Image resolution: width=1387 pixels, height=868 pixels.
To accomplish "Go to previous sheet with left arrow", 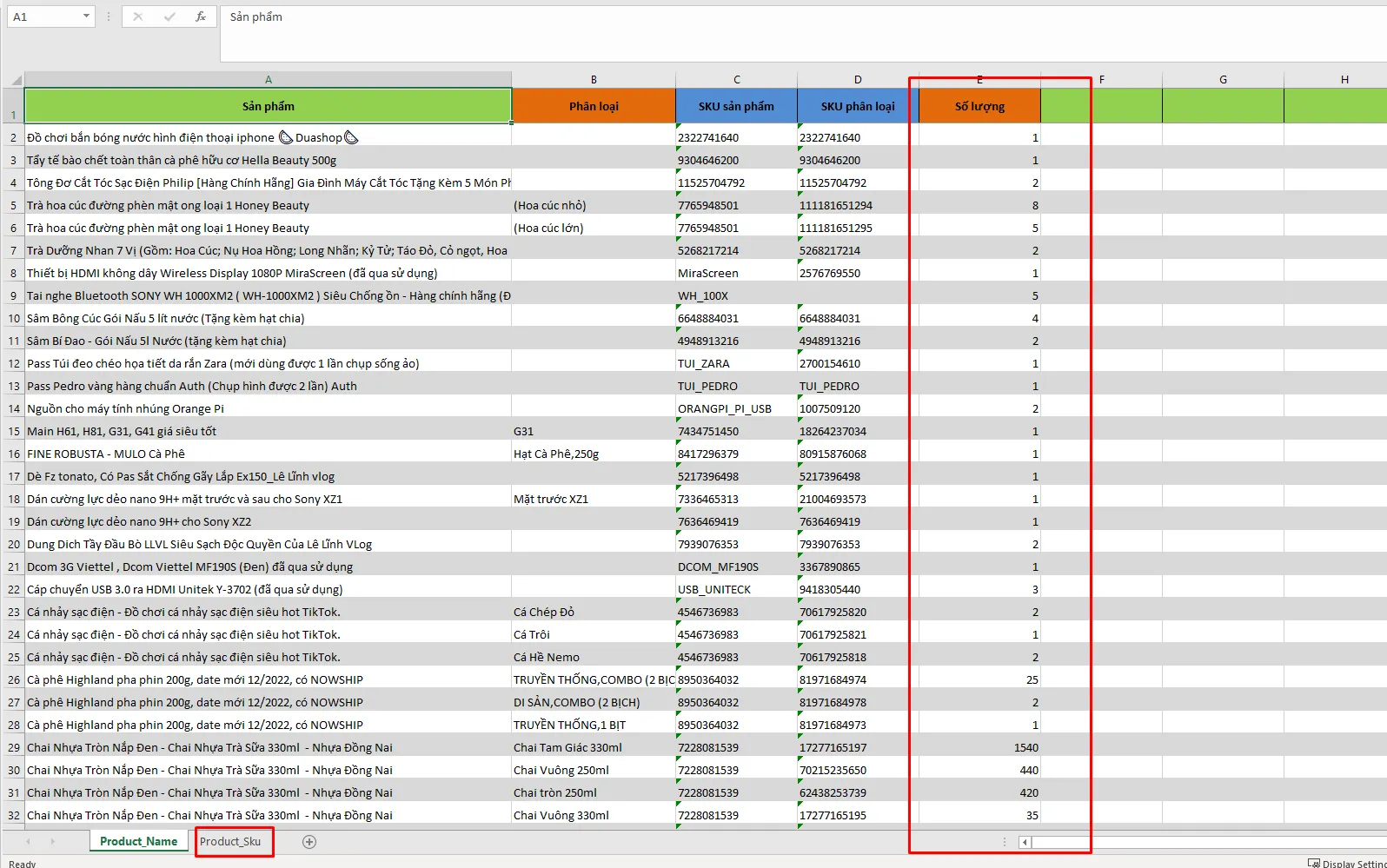I will coord(29,841).
